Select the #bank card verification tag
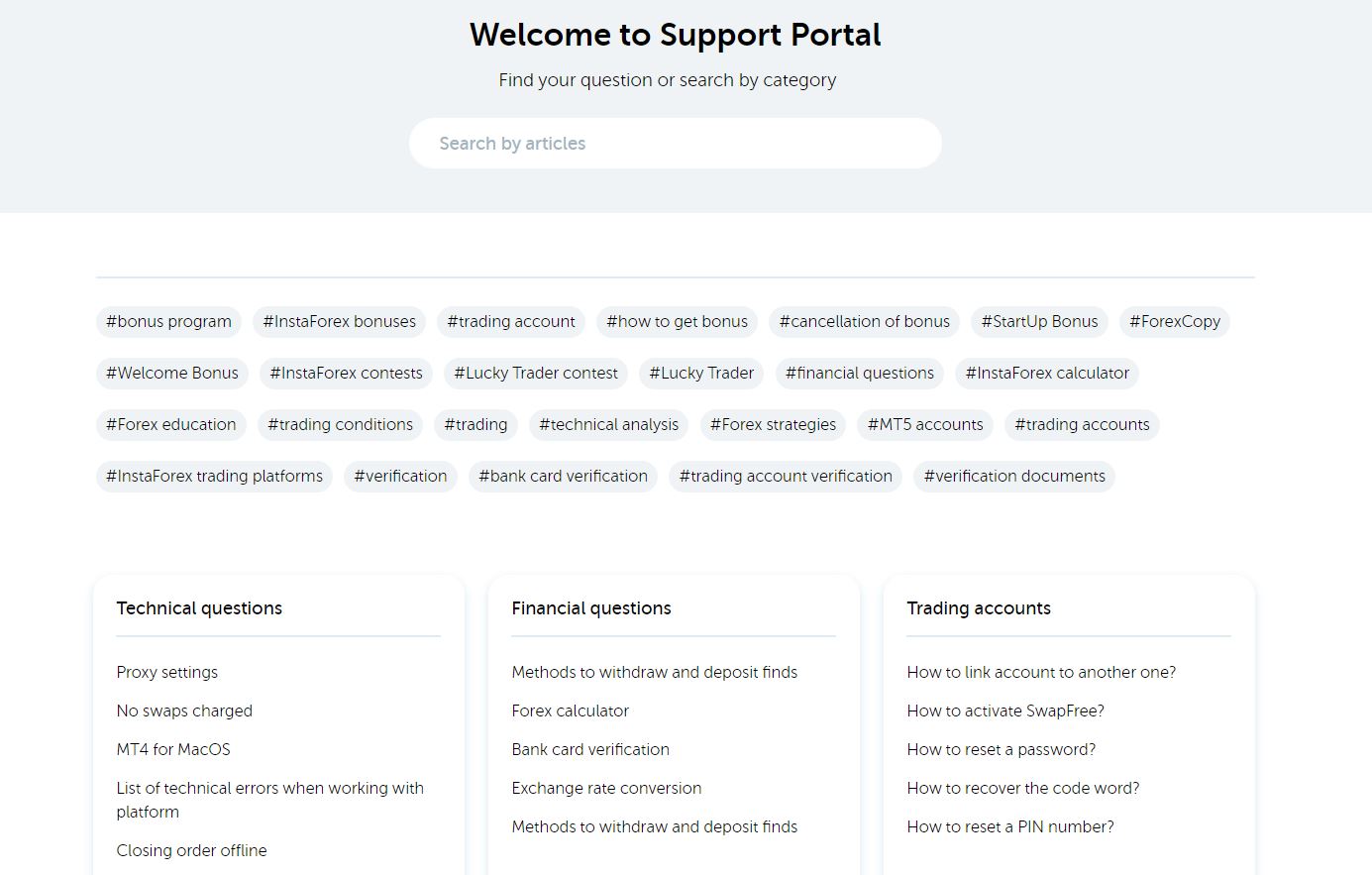This screenshot has height=875, width=1372. (563, 477)
